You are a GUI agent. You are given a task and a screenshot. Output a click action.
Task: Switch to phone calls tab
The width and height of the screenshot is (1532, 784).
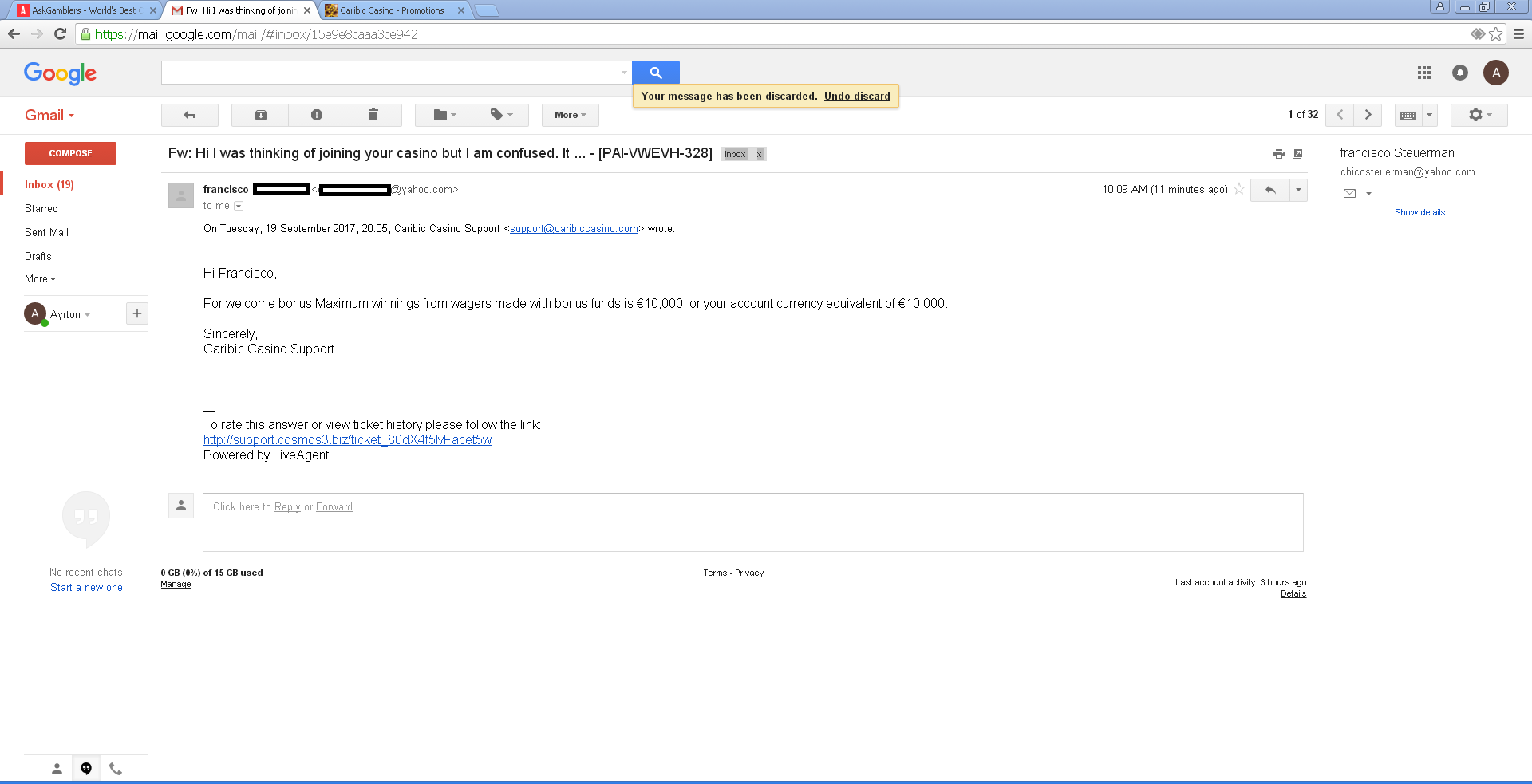coord(116,769)
